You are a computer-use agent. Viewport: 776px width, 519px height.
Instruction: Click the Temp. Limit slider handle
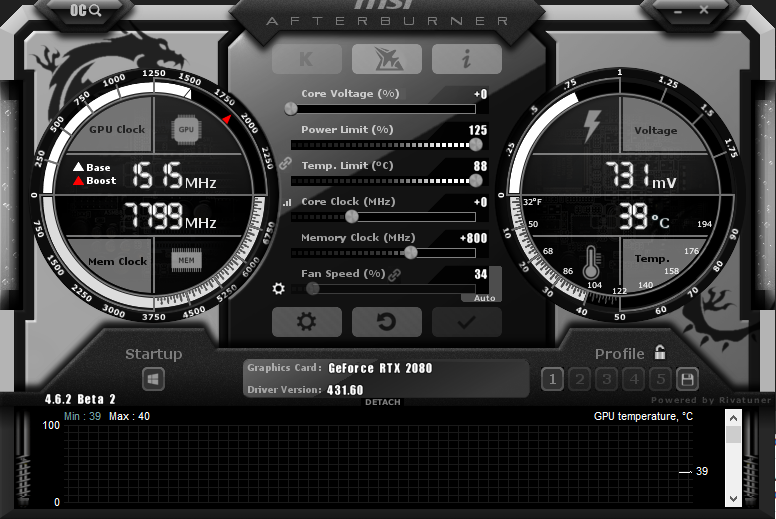[476, 181]
